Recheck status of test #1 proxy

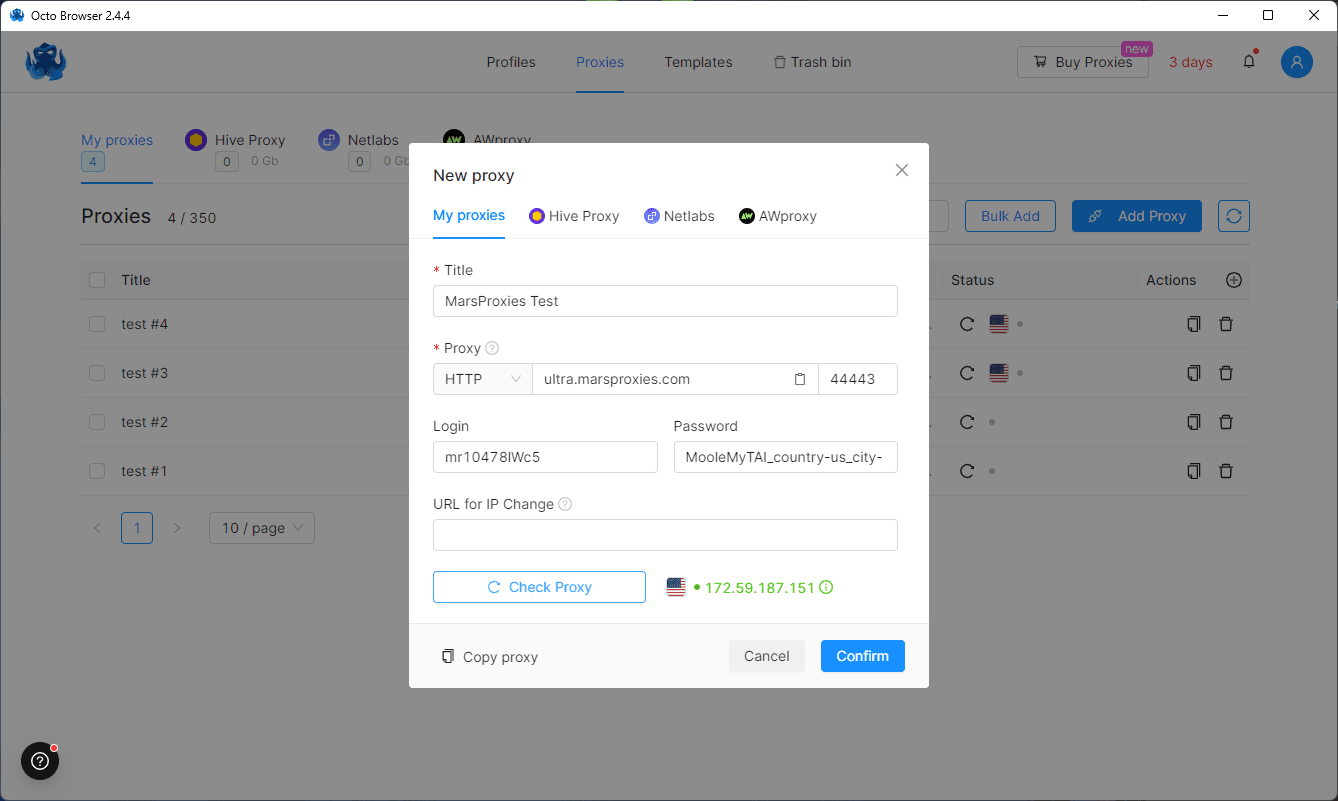point(967,471)
